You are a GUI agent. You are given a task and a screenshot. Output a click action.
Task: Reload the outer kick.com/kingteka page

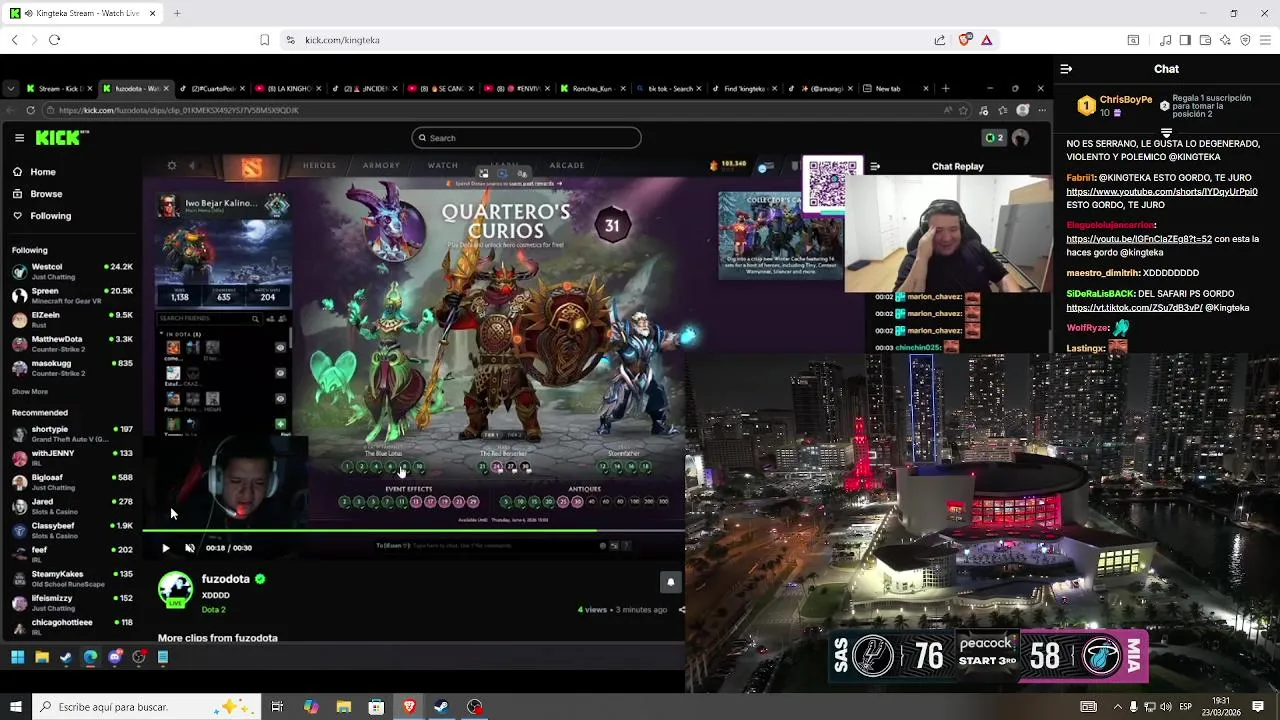[x=54, y=40]
